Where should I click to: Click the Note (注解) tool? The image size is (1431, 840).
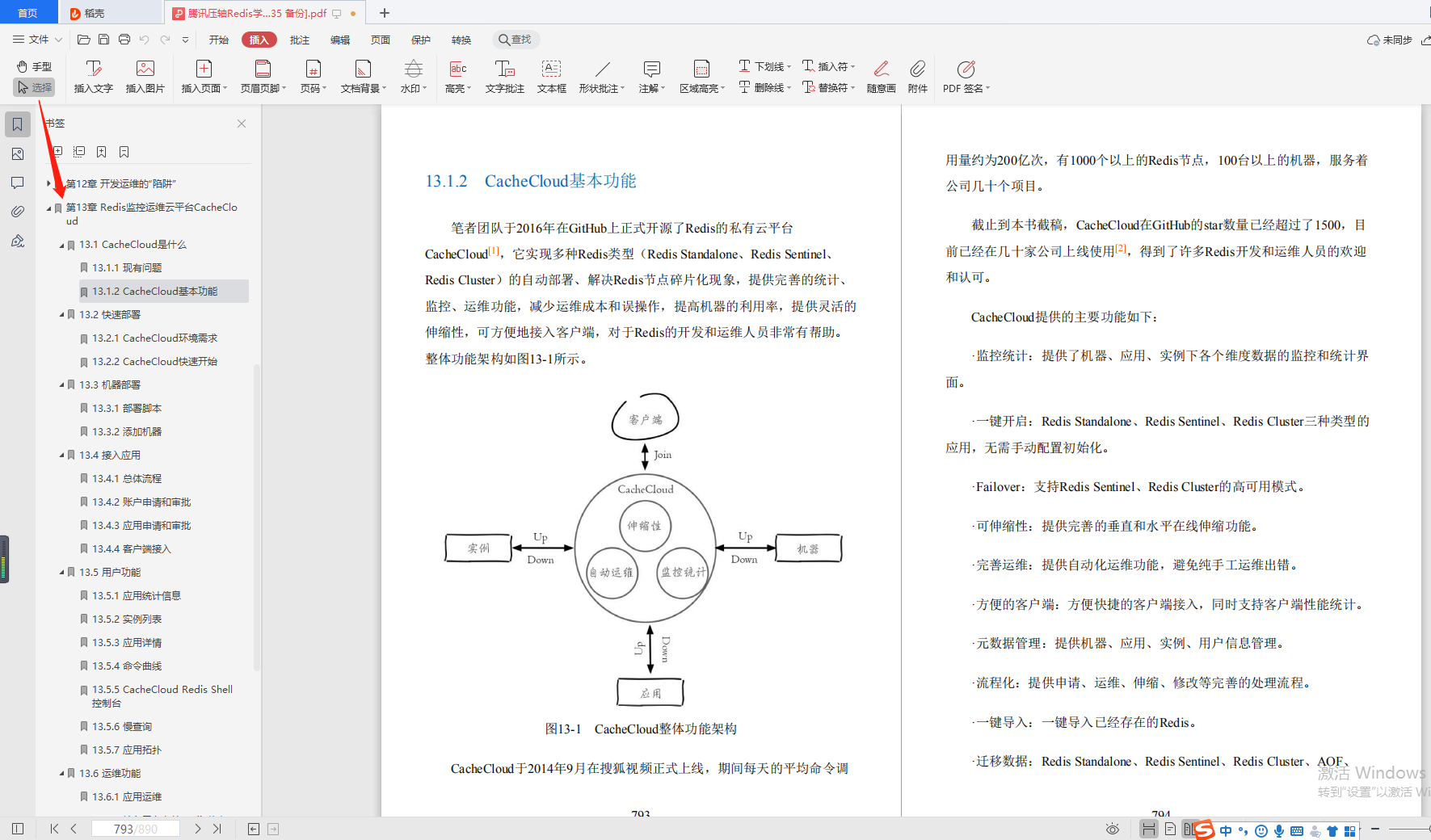tap(651, 77)
